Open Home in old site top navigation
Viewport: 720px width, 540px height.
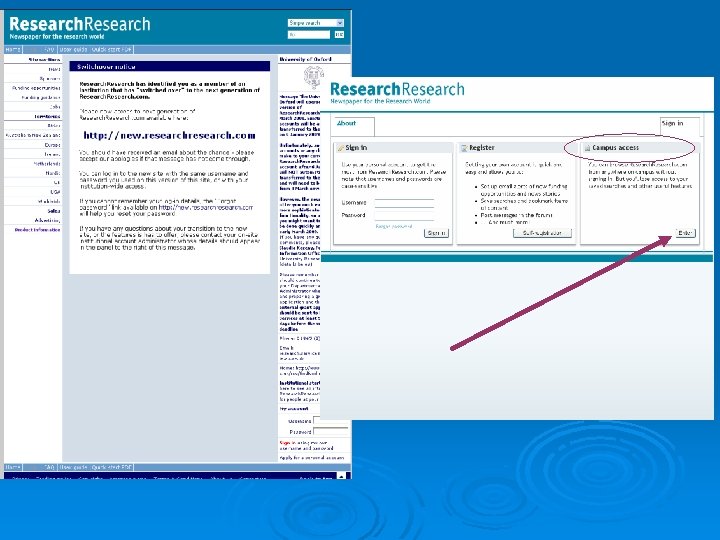click(x=13, y=49)
